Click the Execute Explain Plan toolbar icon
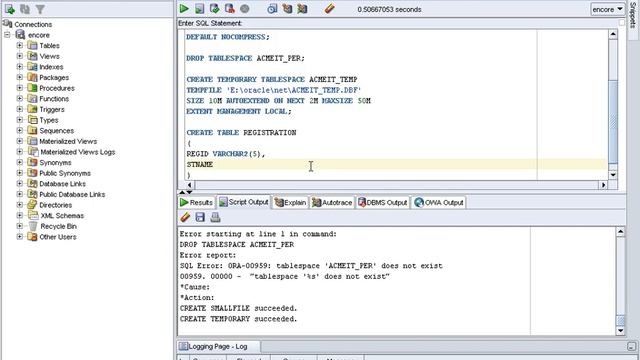Image resolution: width=640 pixels, height=360 pixels. pos(287,9)
